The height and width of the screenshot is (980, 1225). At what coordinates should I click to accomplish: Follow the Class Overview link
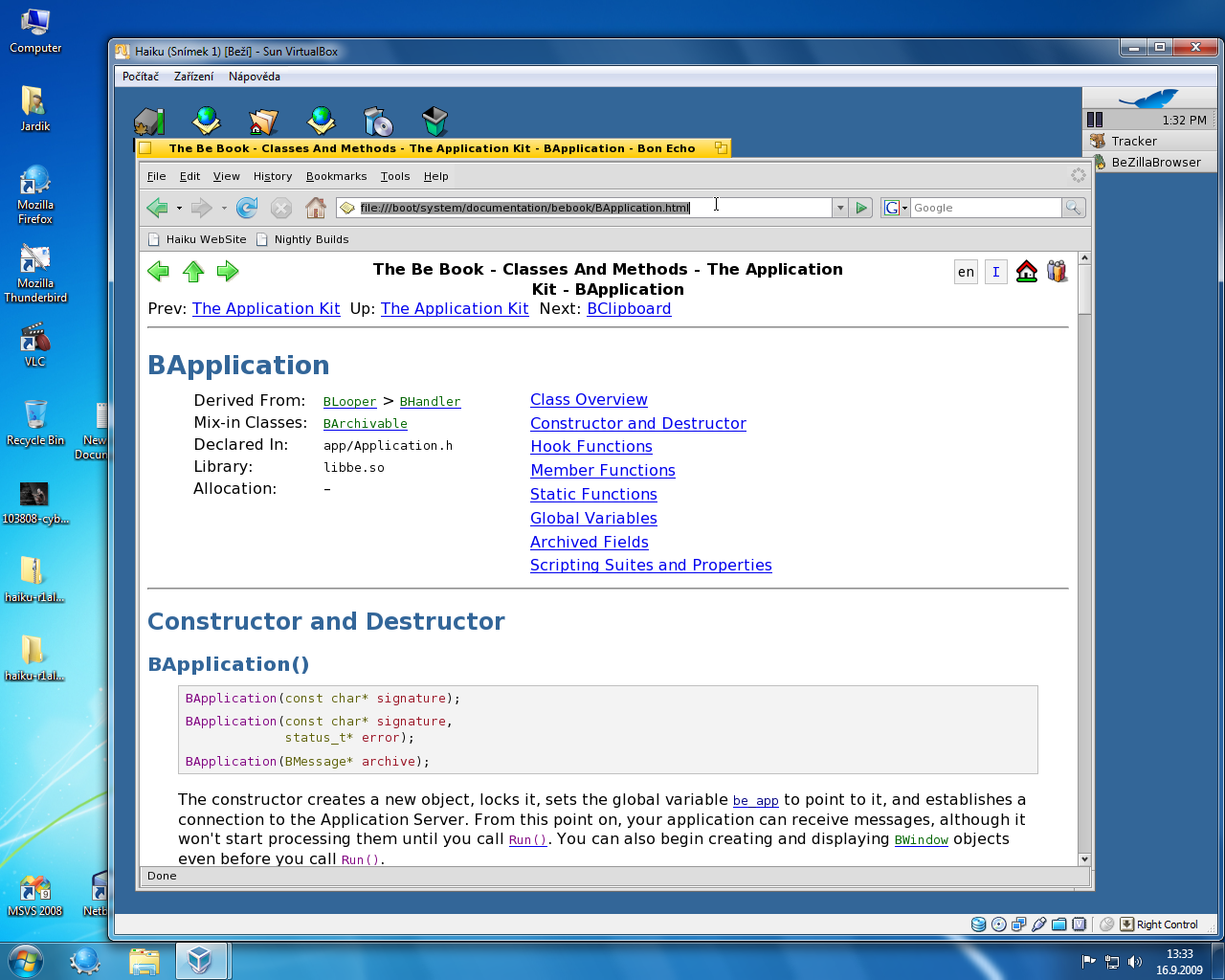coord(589,400)
